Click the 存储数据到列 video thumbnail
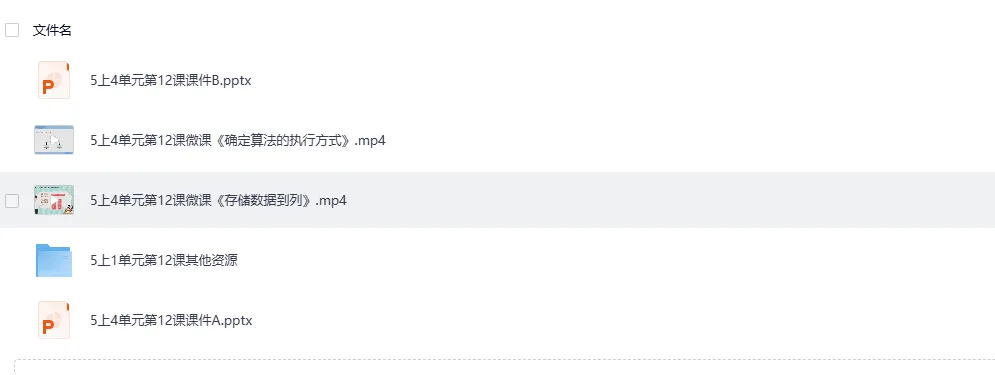Viewport: 995px width, 375px height. point(54,200)
